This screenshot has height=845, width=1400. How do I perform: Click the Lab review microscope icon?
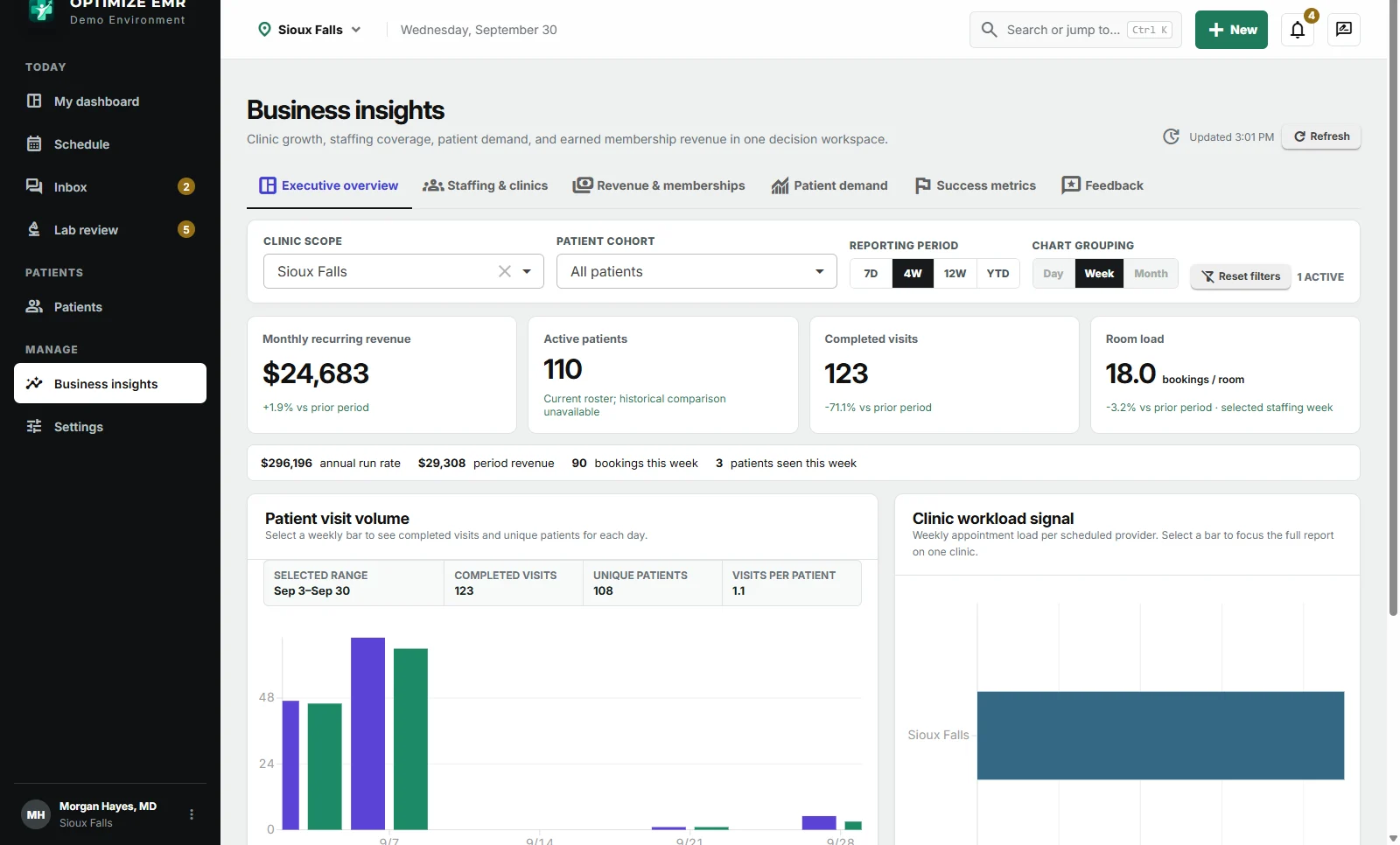tap(34, 229)
